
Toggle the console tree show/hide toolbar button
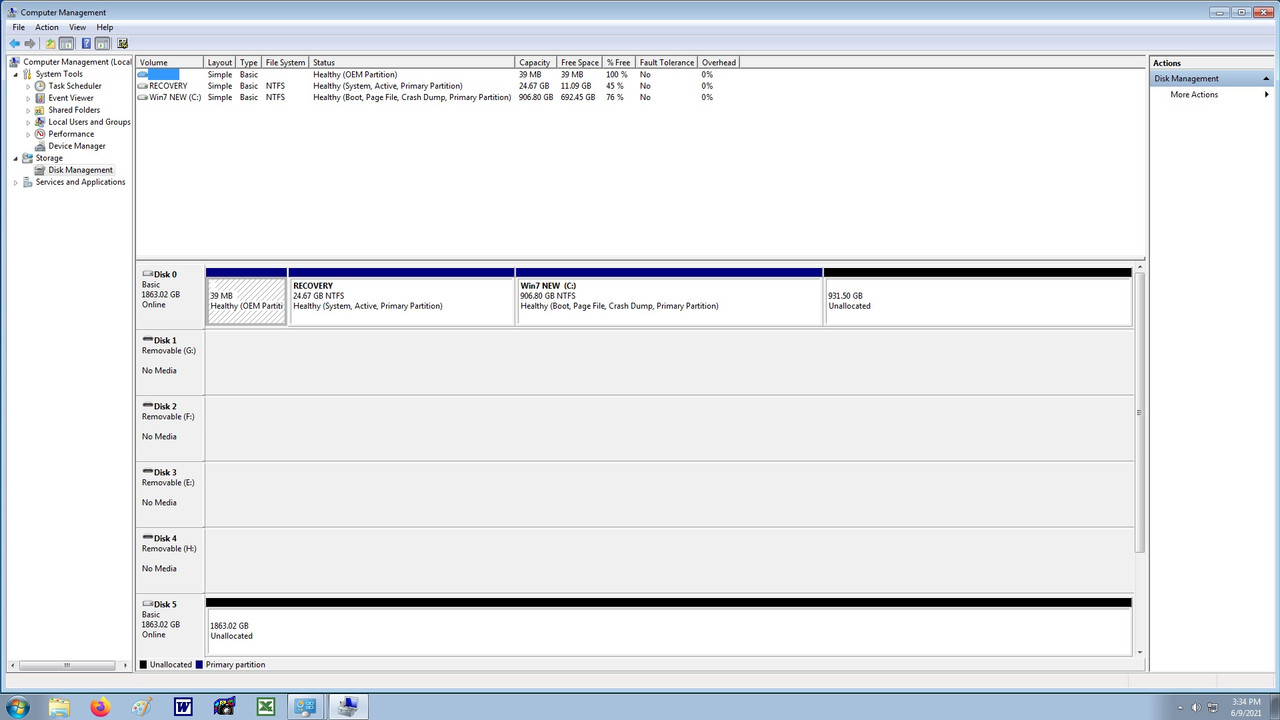[x=64, y=43]
